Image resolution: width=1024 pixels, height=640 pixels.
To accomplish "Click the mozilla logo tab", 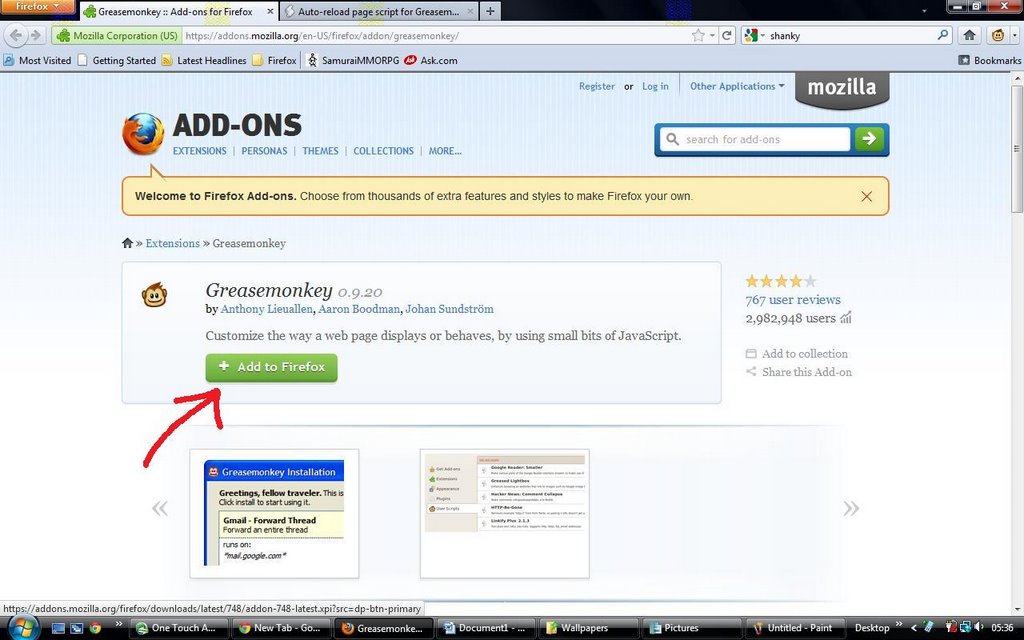I will [842, 88].
